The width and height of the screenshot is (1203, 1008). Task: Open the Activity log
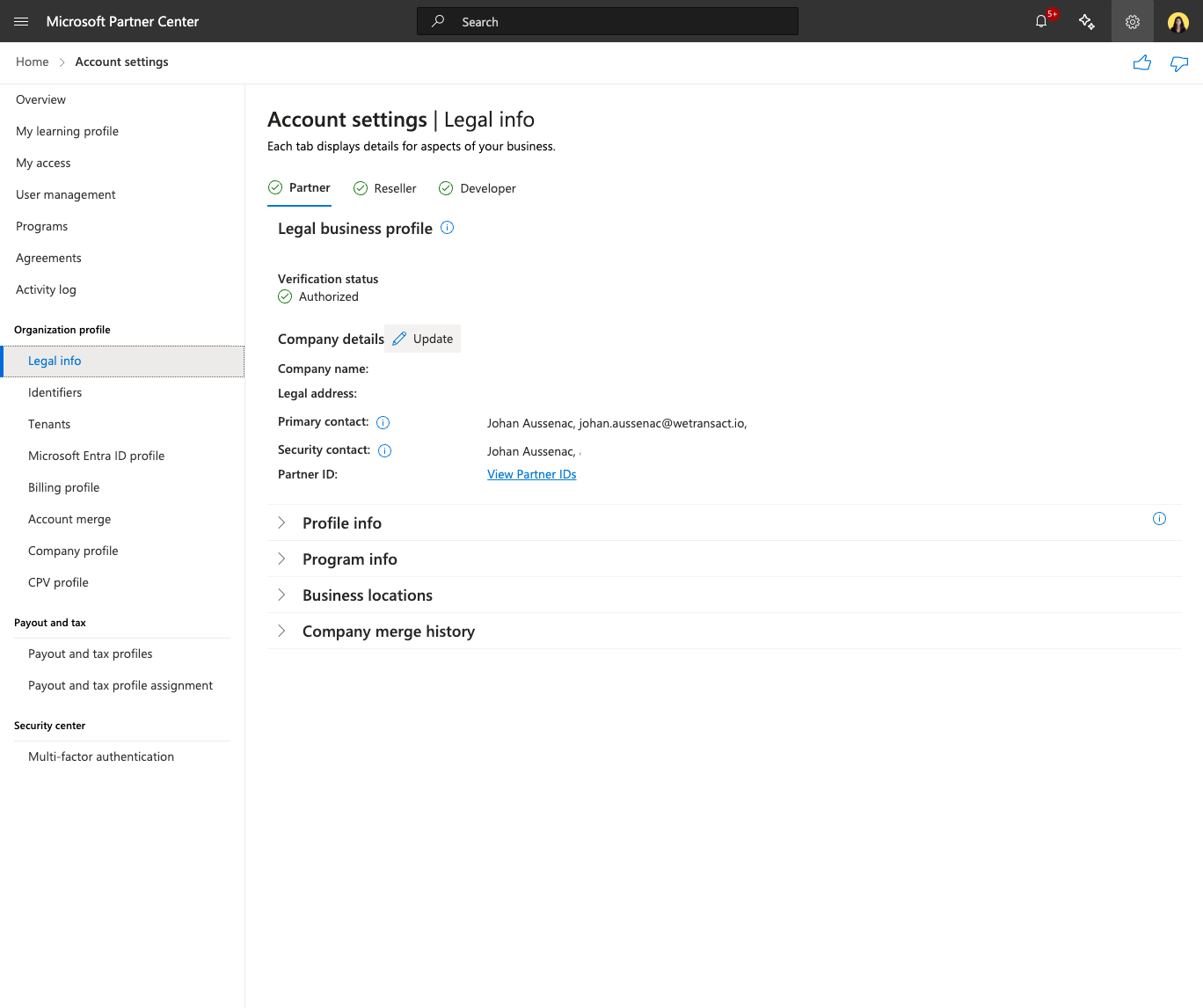tap(46, 289)
